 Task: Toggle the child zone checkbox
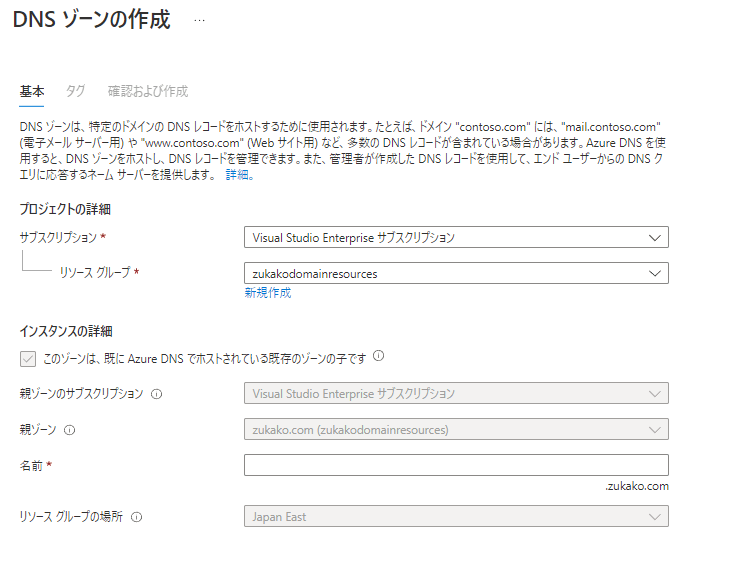coord(28,359)
